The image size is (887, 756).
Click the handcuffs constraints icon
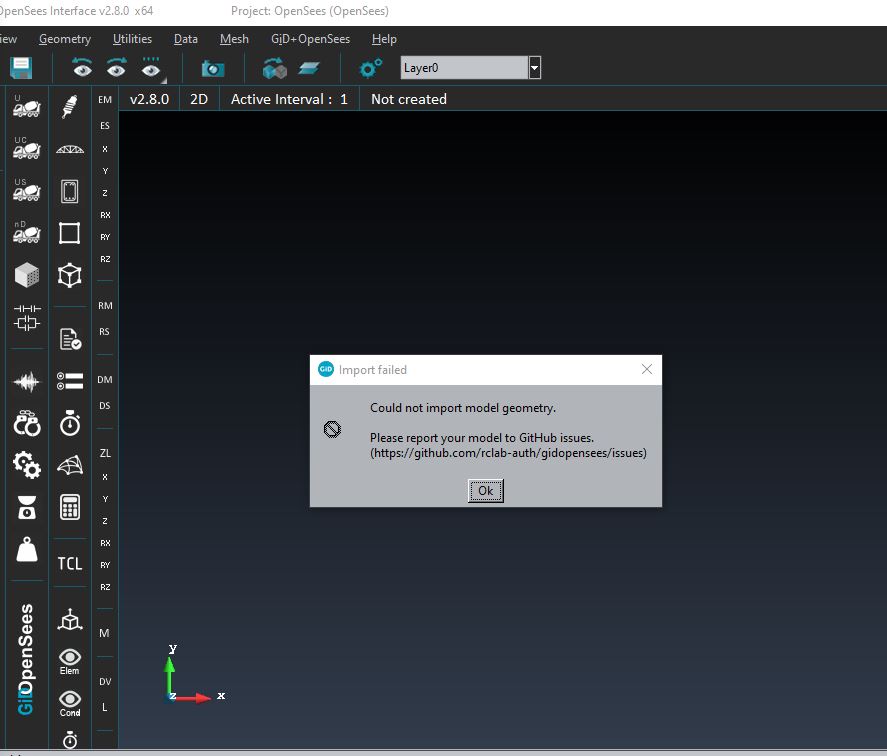(x=27, y=423)
